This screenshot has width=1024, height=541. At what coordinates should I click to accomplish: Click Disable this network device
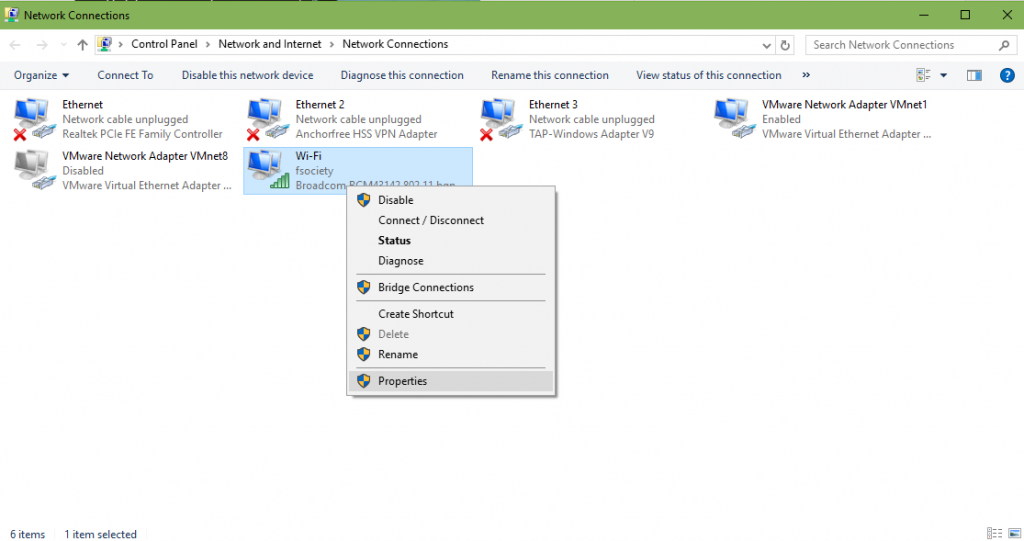pos(248,75)
